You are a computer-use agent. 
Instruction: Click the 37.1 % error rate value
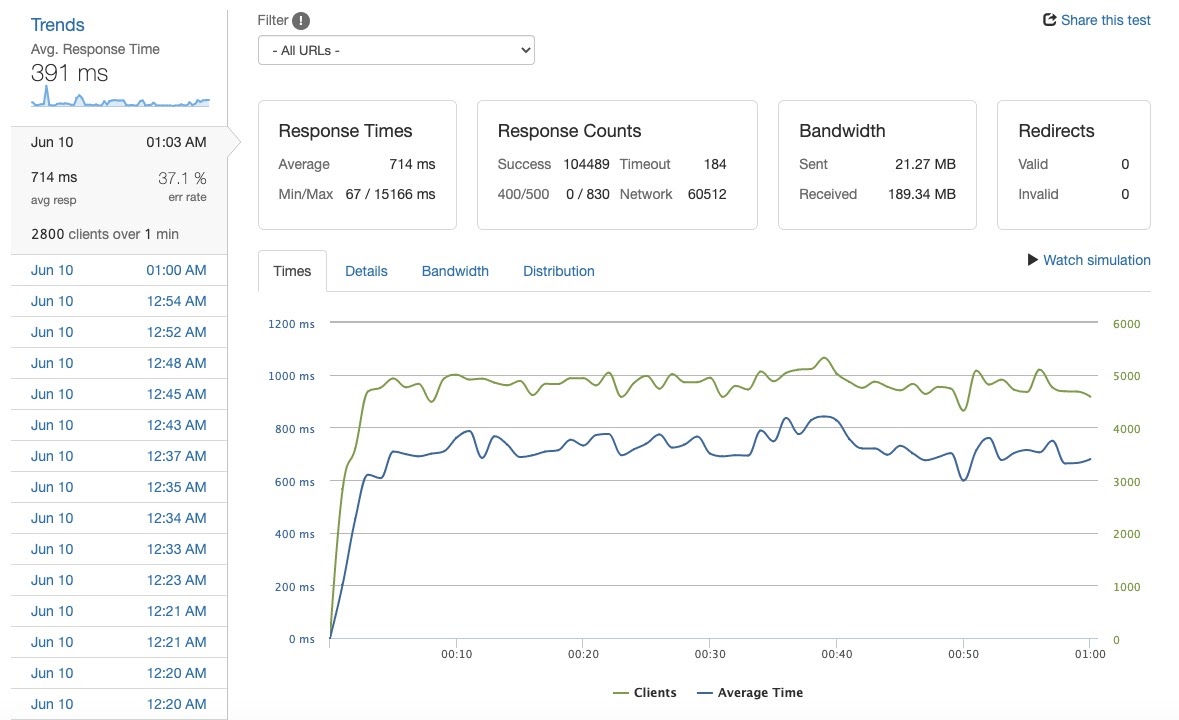pyautogui.click(x=182, y=178)
